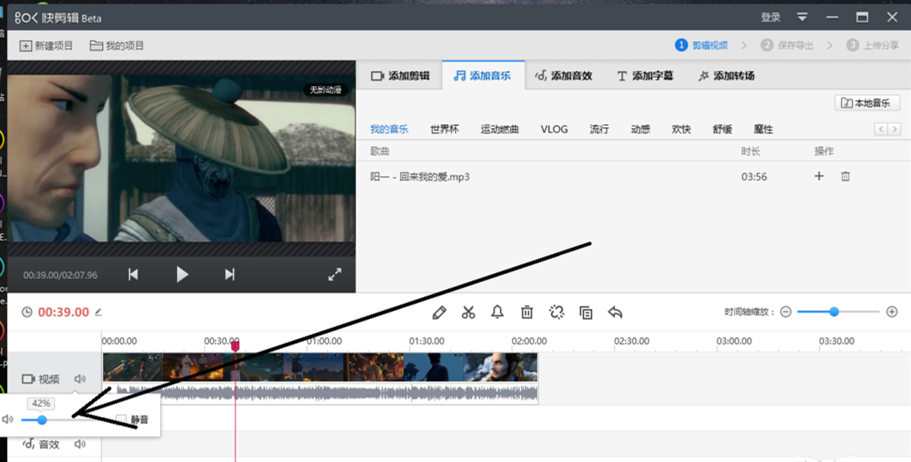
Task: Click the copy clip icon
Action: 586,313
